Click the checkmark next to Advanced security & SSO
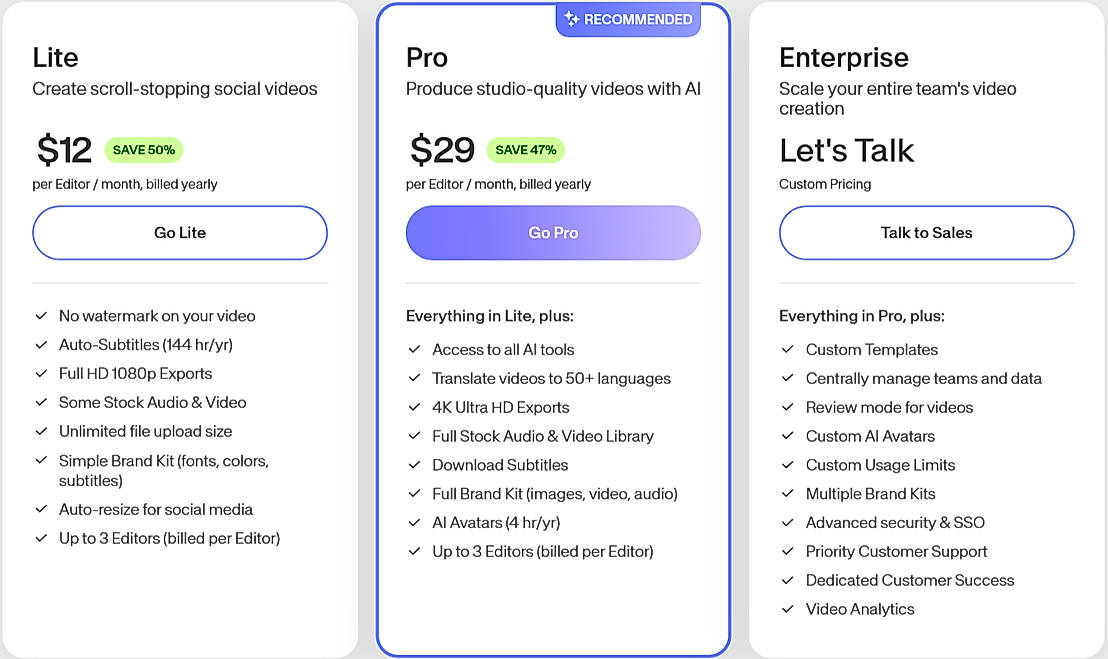 788,523
